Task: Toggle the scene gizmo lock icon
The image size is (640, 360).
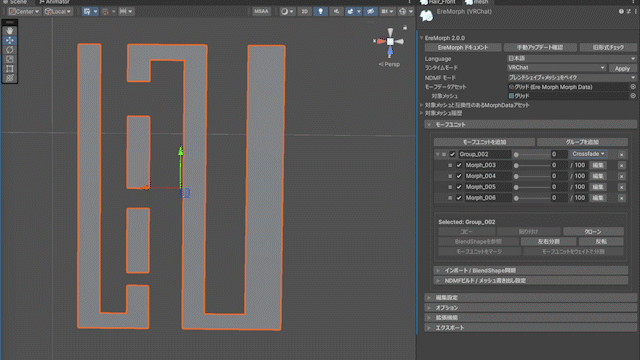Action: (405, 28)
